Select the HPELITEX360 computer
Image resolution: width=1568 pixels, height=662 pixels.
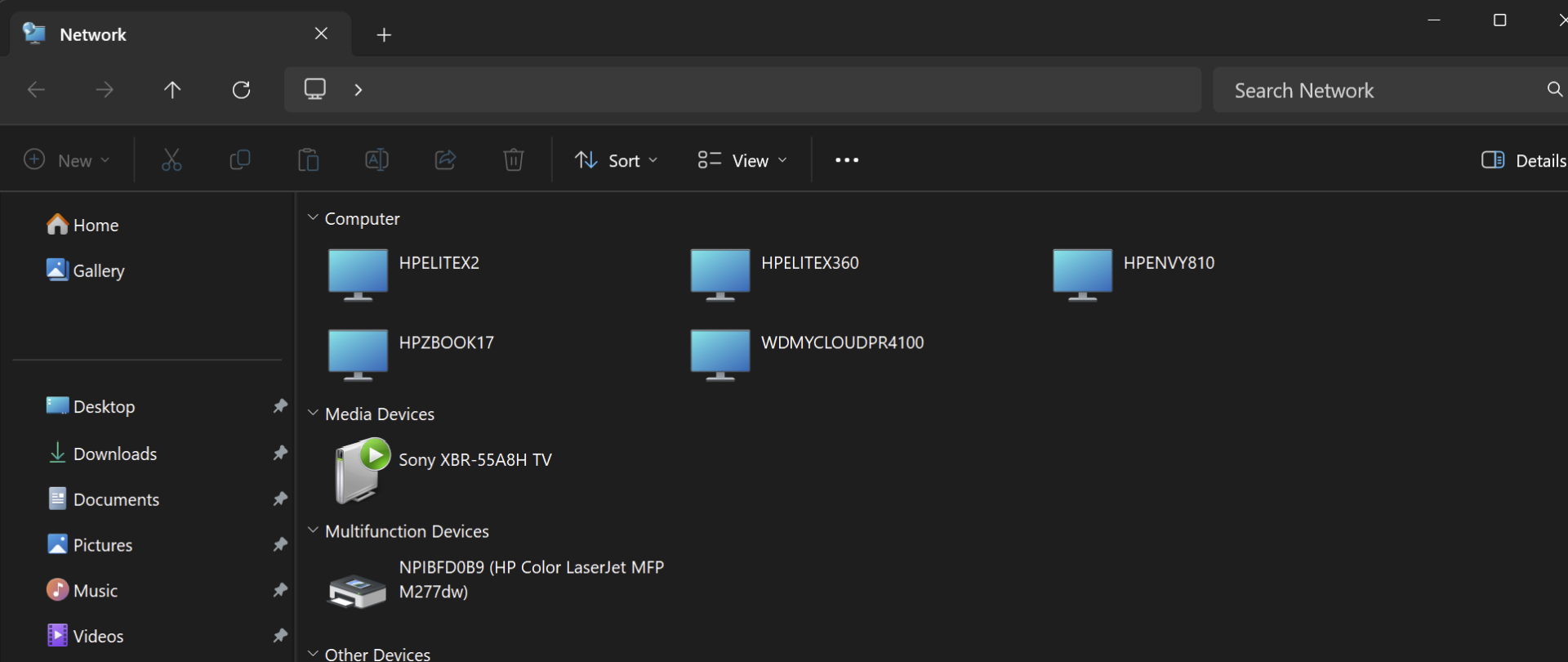click(775, 275)
